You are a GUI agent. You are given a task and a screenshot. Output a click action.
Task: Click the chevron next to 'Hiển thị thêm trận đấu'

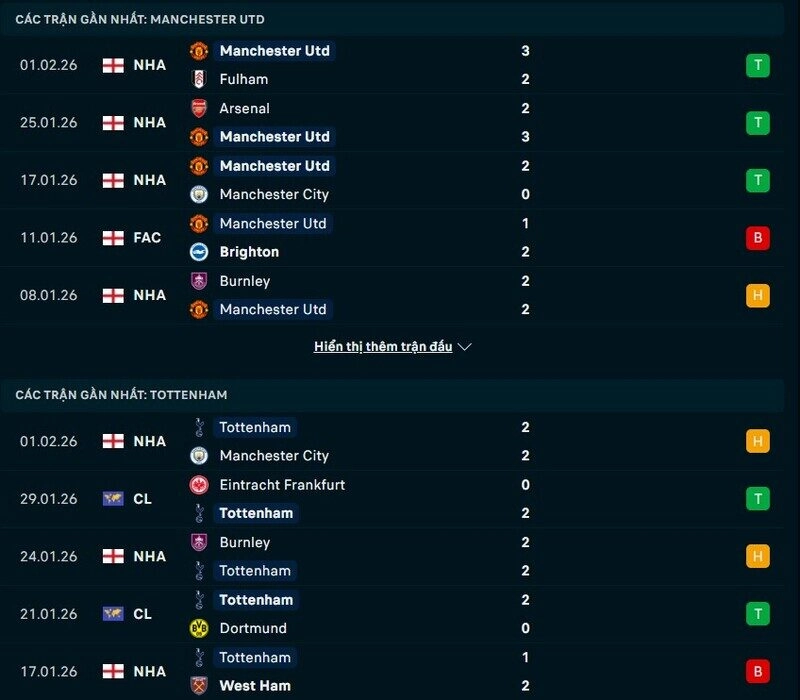[464, 347]
